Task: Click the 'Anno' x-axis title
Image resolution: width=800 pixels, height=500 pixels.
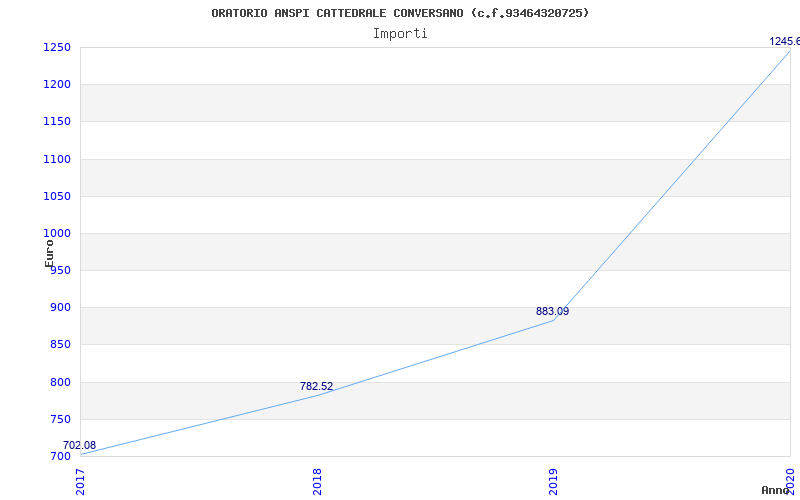Action: click(x=775, y=490)
